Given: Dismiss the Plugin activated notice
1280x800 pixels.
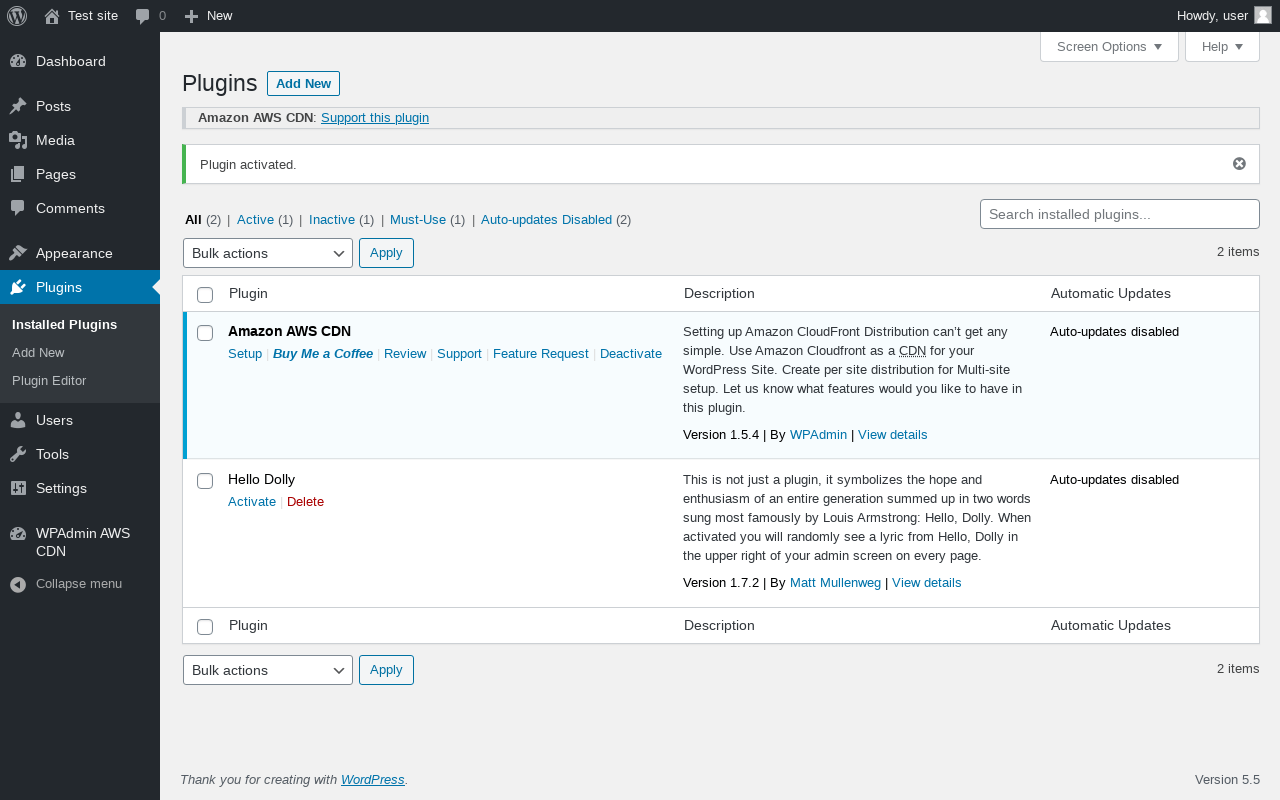Looking at the screenshot, I should pos(1239,164).
